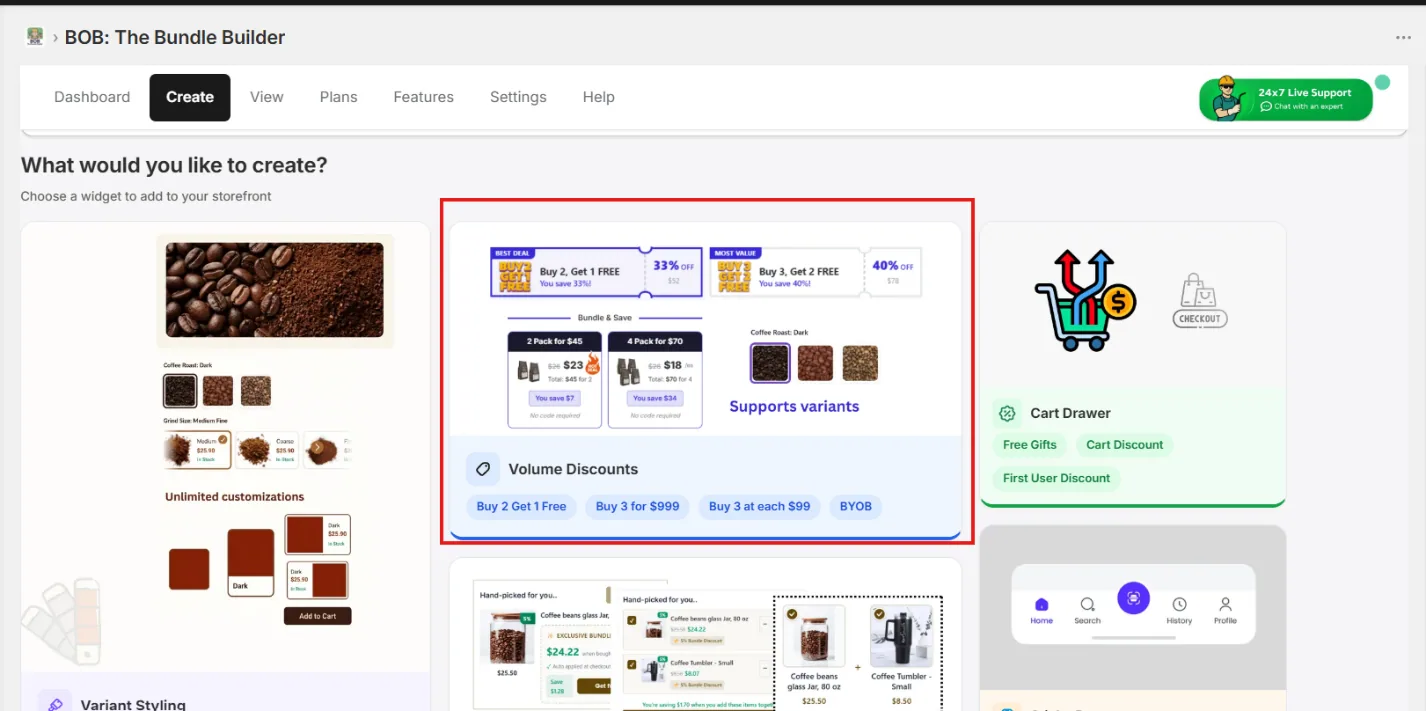The width and height of the screenshot is (1426, 711).
Task: Click the Unlimited customizations text
Action: coord(235,496)
